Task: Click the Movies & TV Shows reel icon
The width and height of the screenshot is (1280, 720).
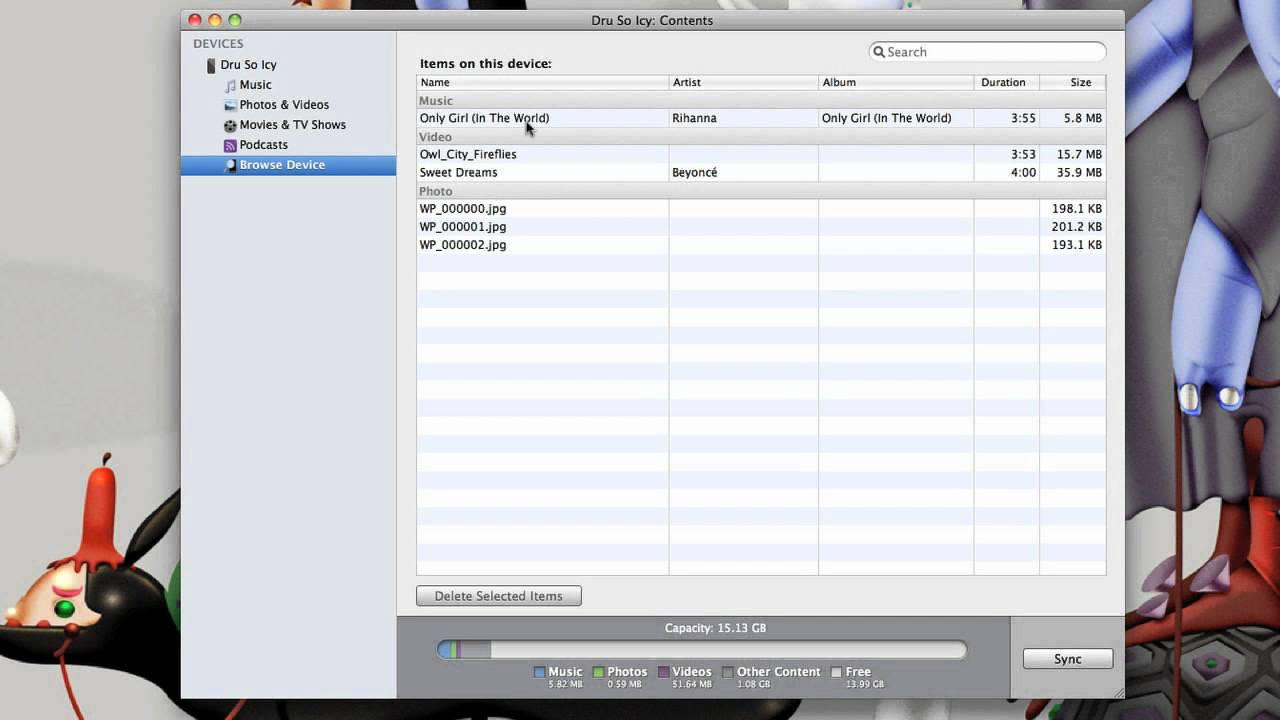Action: coord(231,125)
